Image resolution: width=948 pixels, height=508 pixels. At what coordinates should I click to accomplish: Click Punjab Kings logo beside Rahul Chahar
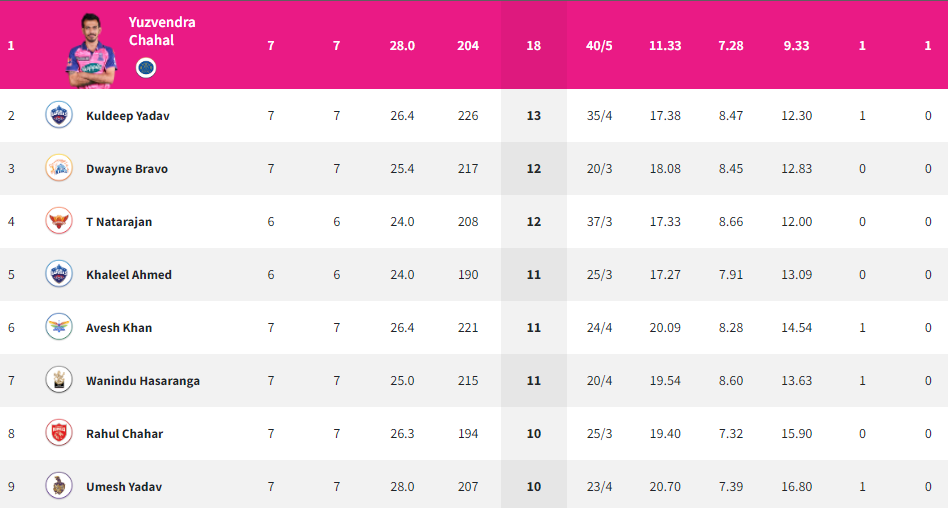(59, 433)
